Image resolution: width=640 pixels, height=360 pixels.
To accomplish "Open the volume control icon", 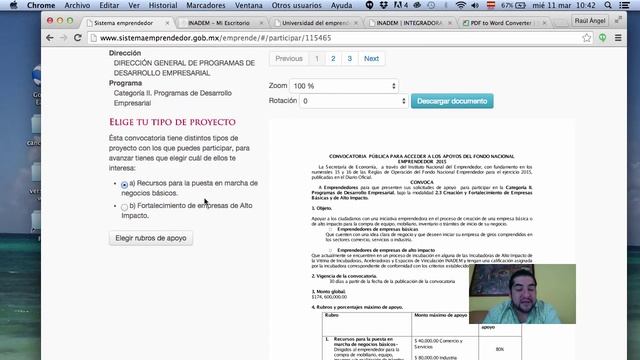I will coord(475,5).
